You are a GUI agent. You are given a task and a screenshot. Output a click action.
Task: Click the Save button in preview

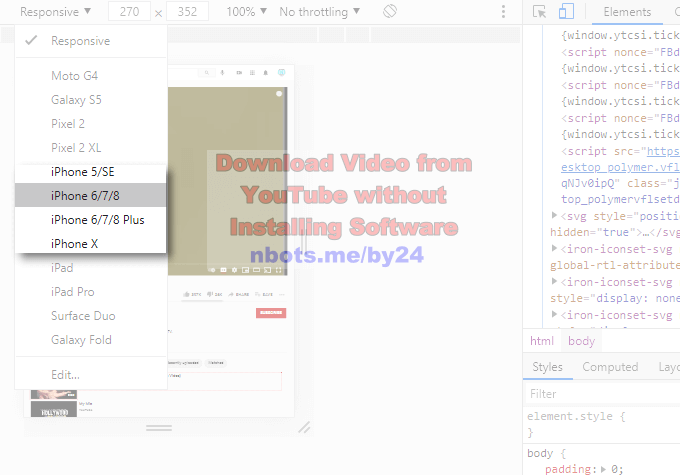pyautogui.click(x=264, y=294)
